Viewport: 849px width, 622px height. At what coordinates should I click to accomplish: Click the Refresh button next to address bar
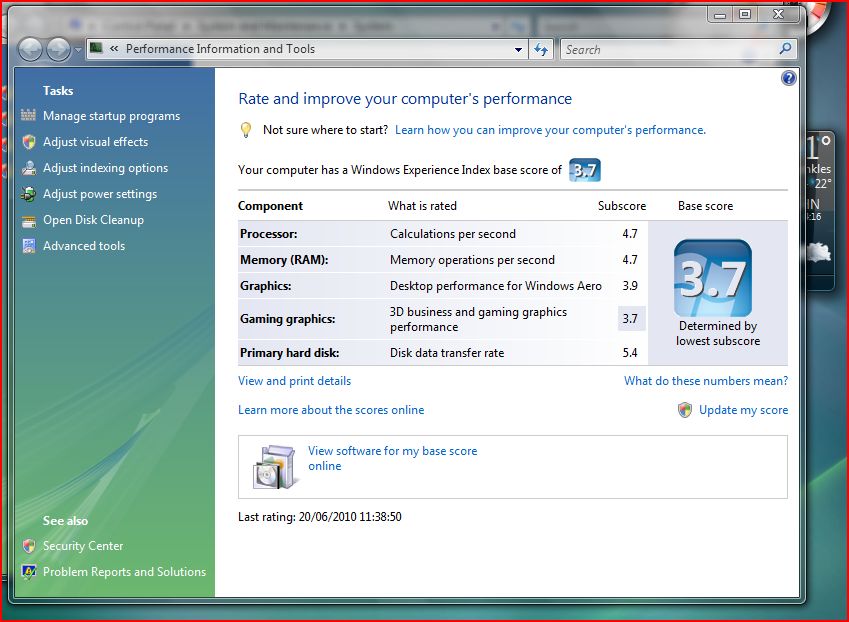coord(541,49)
